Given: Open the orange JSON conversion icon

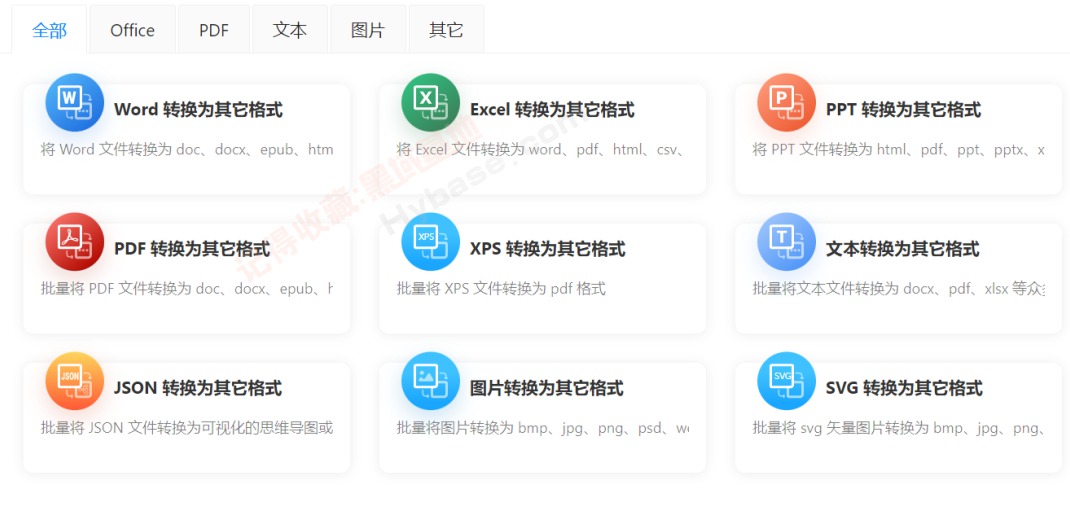Looking at the screenshot, I should coord(74,381).
